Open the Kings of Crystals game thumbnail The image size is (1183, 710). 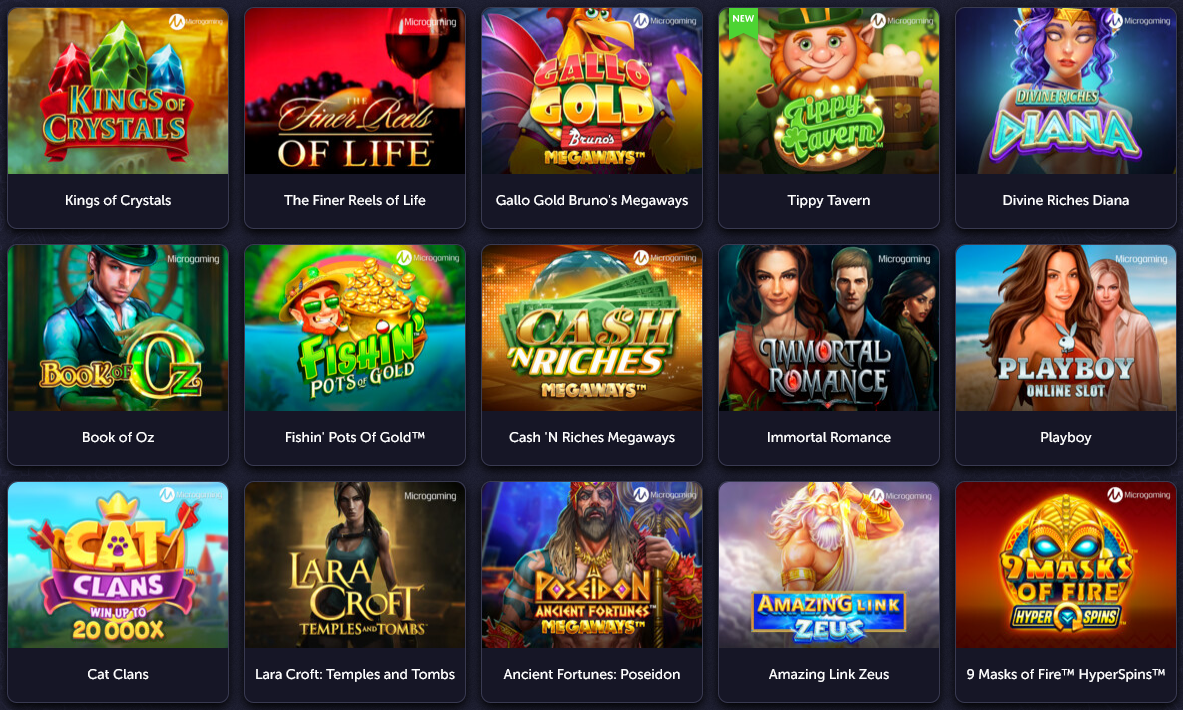click(118, 91)
